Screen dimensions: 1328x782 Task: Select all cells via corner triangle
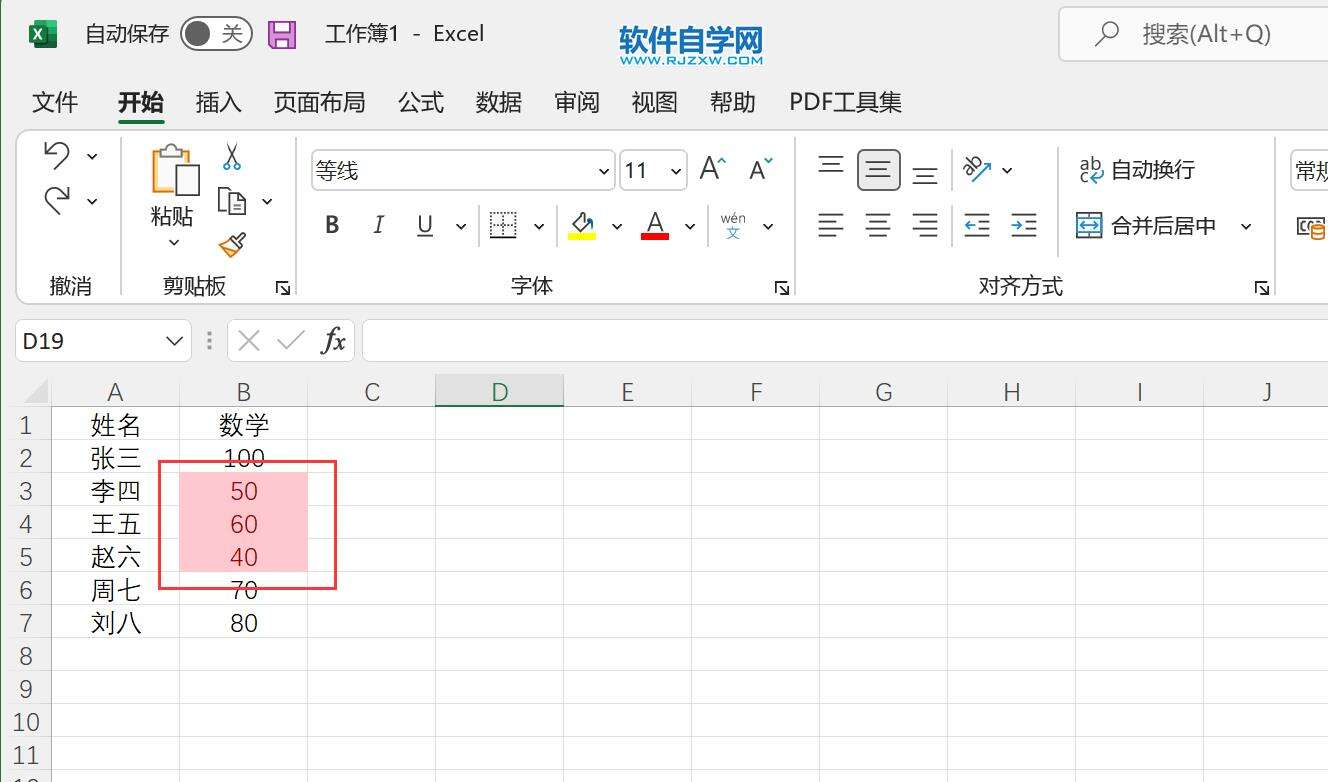coord(35,391)
